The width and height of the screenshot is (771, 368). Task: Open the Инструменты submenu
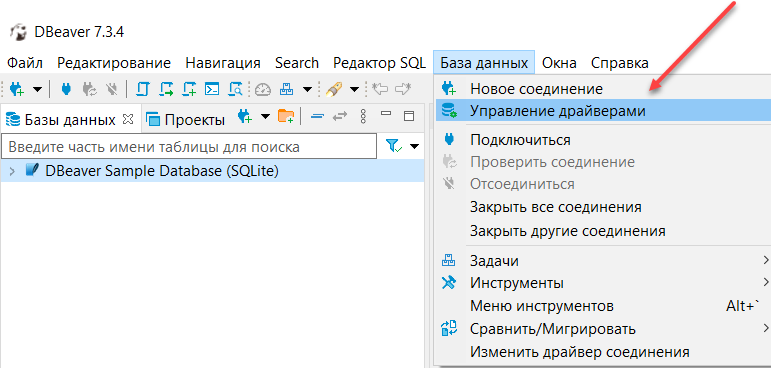pos(602,283)
